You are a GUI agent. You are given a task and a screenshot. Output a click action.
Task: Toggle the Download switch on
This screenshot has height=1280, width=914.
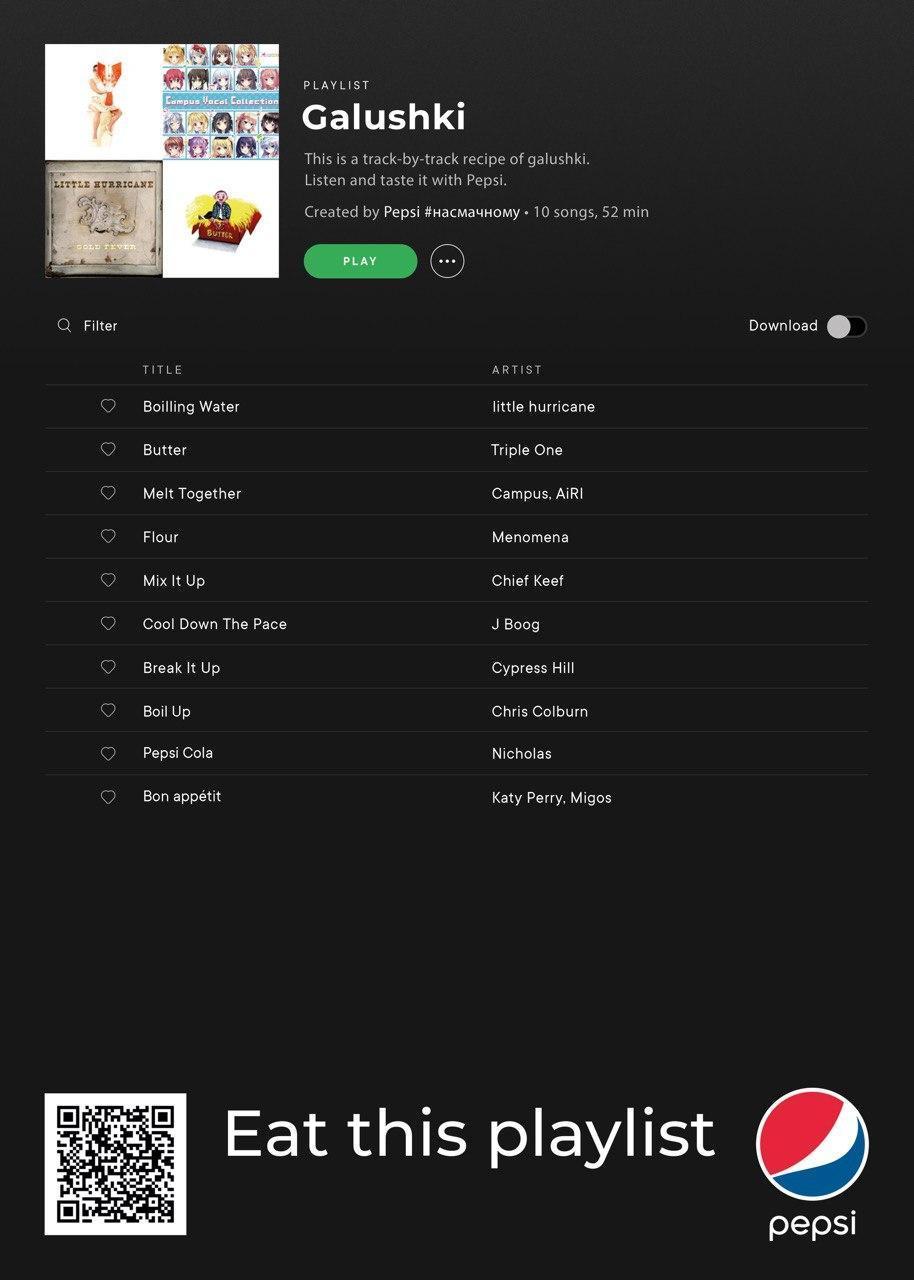pos(846,326)
